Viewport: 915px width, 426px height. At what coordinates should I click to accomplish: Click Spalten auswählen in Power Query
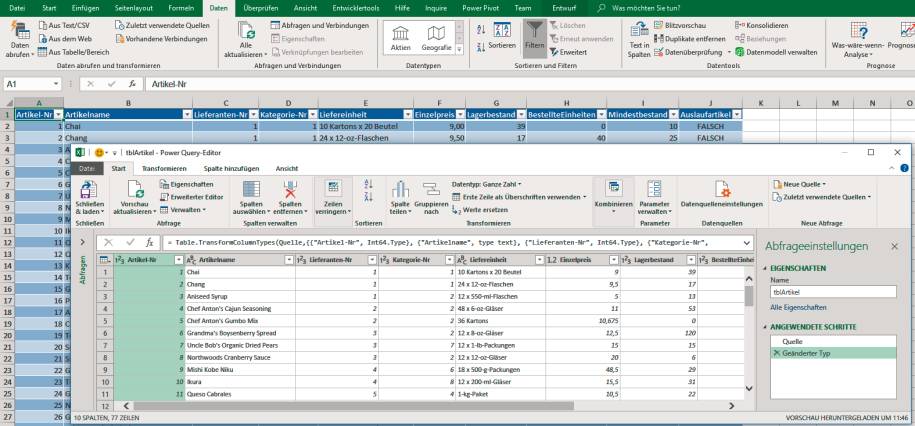click(x=251, y=198)
